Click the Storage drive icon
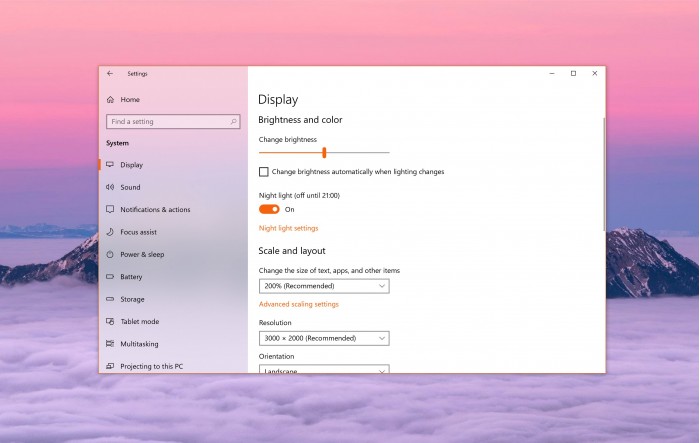The height and width of the screenshot is (443, 700). tap(110, 299)
